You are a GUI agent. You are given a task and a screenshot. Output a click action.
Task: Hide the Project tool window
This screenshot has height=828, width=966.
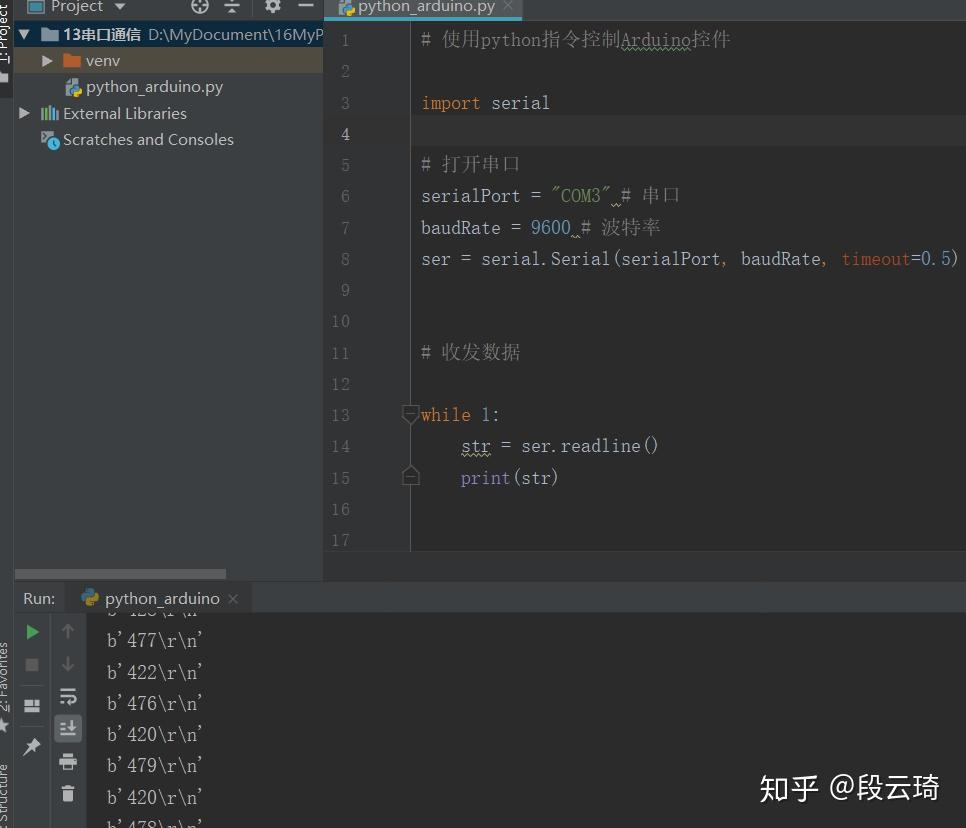tap(305, 7)
